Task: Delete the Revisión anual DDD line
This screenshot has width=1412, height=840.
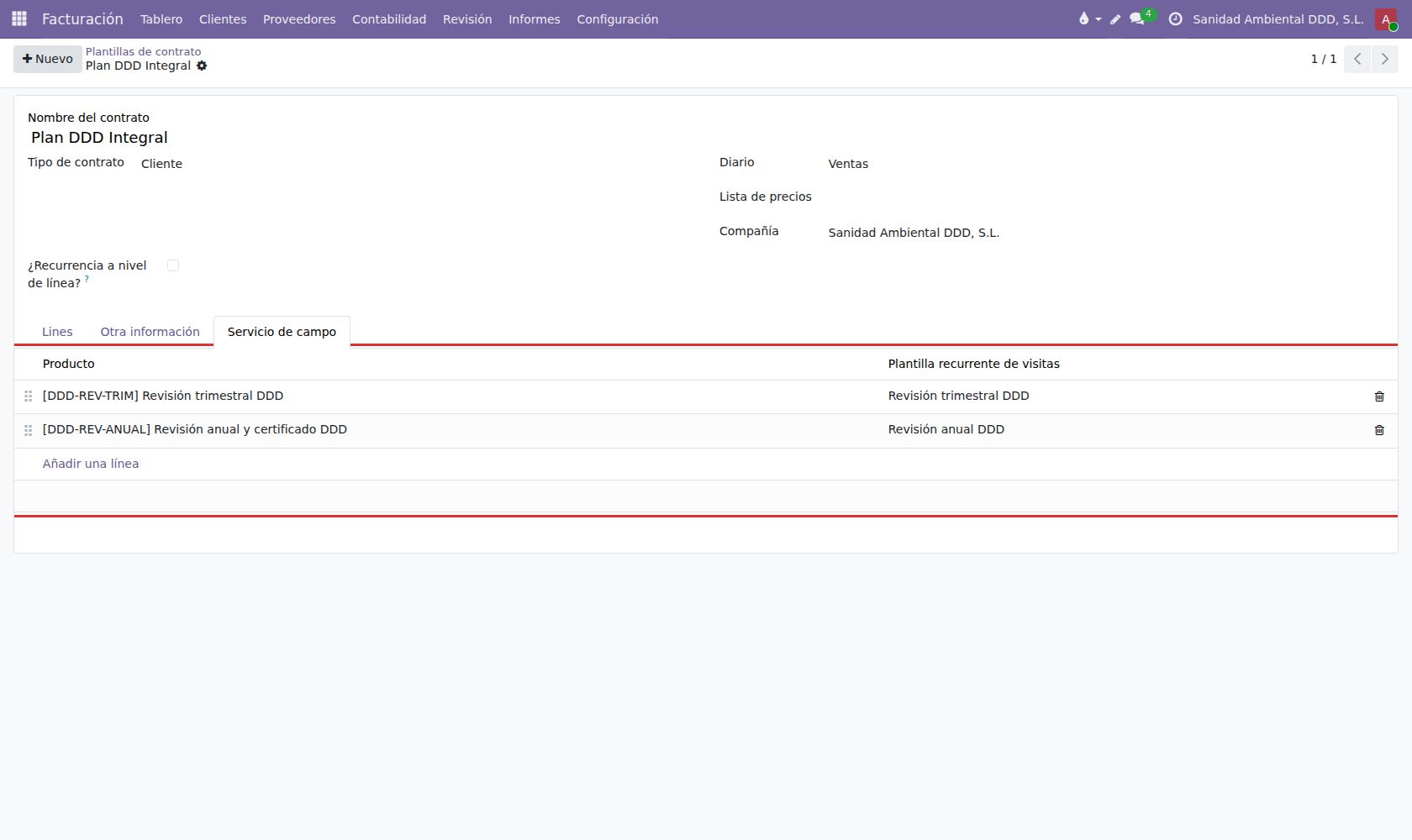Action: [x=1379, y=430]
